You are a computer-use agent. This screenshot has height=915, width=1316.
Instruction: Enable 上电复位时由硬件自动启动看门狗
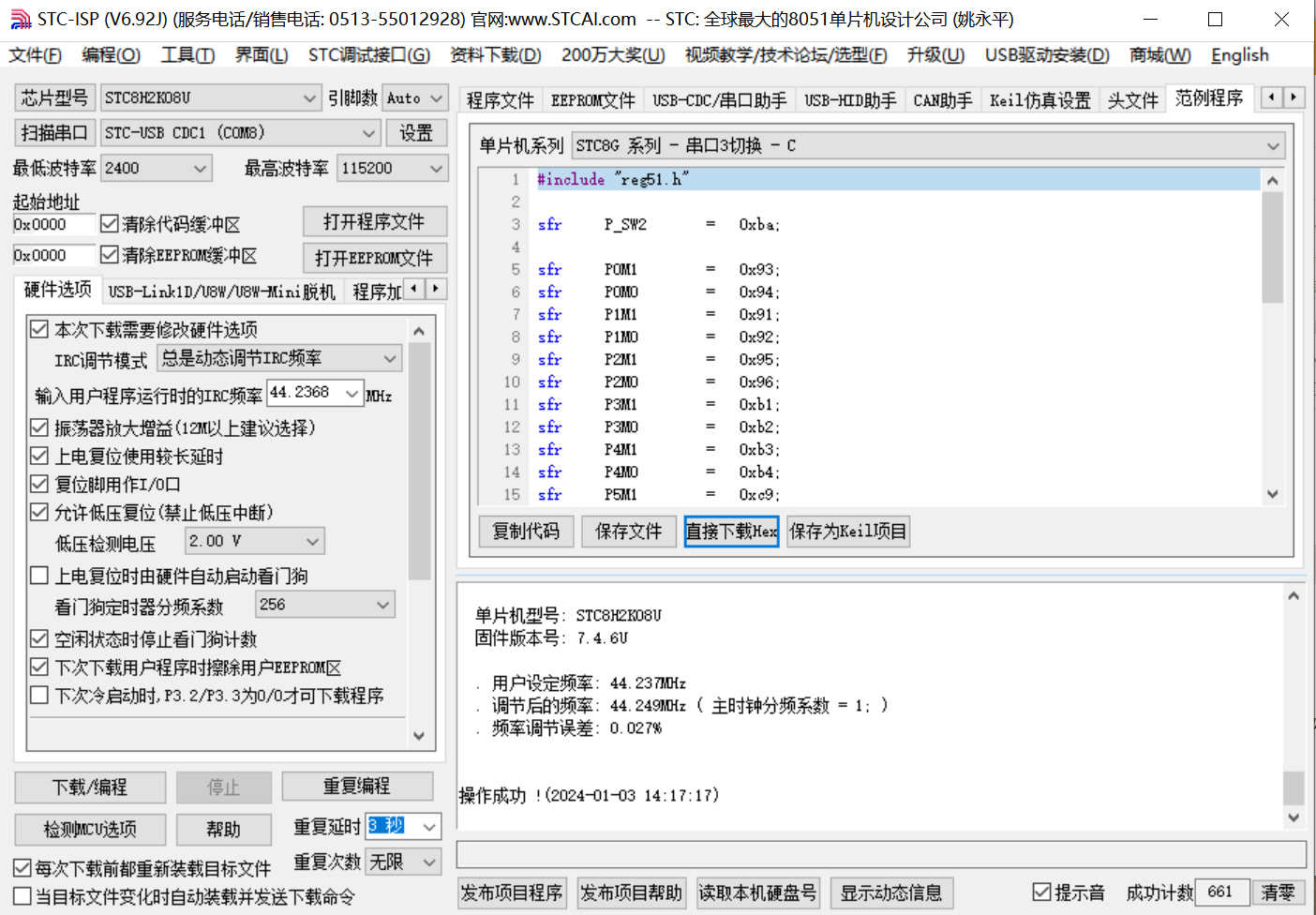tap(39, 576)
